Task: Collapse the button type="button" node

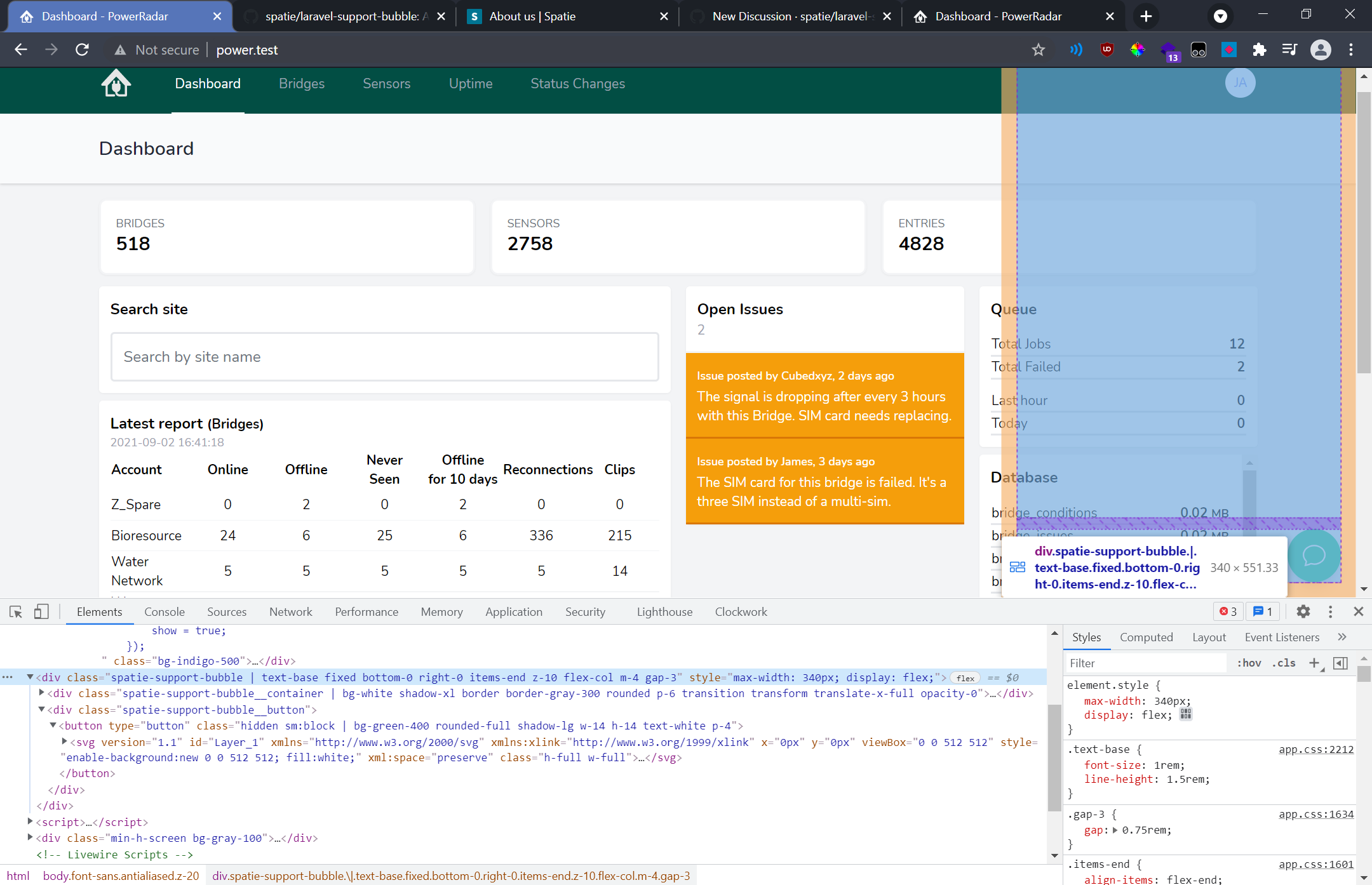Action: tap(53, 725)
